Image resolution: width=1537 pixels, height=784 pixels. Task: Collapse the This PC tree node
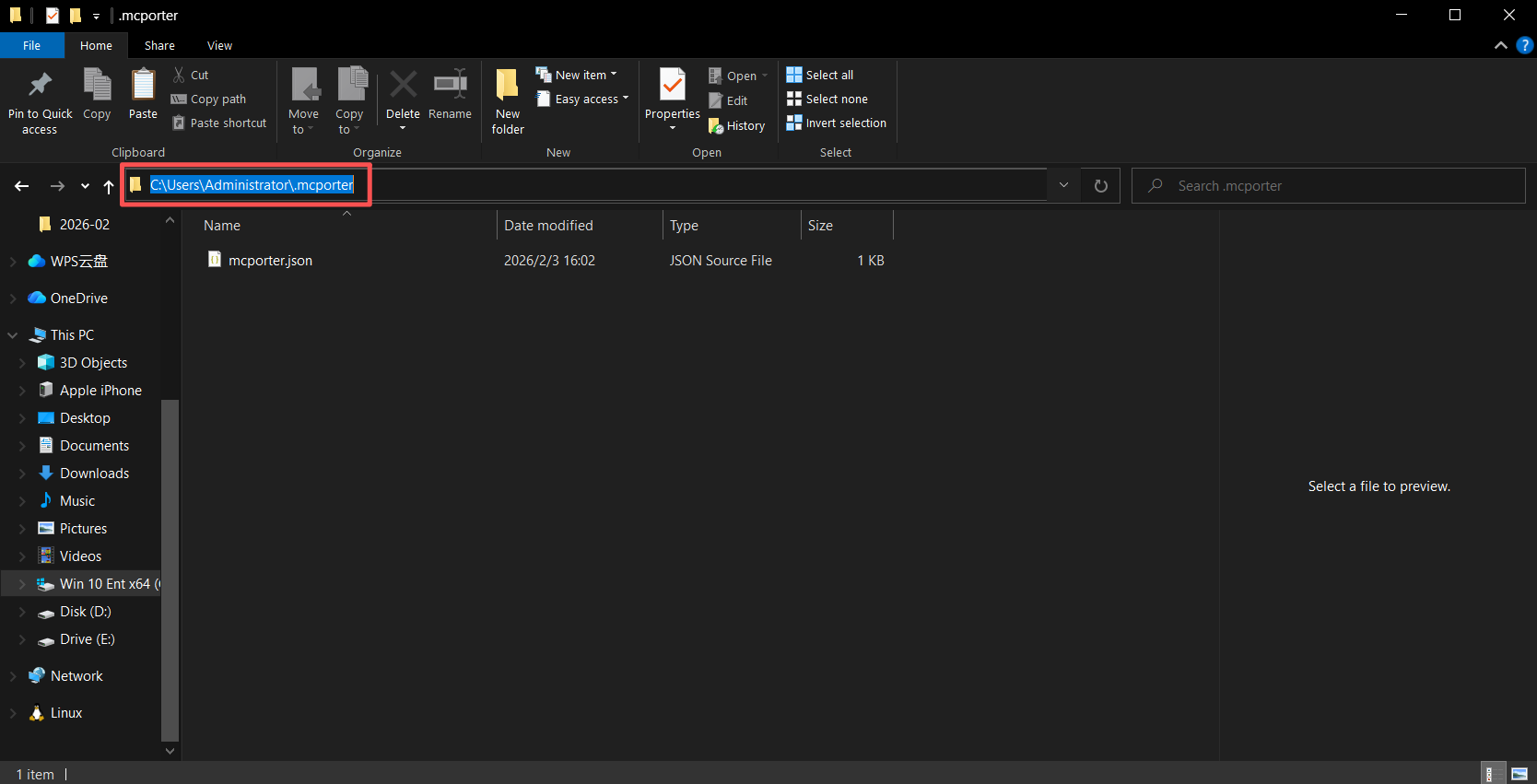coord(13,335)
